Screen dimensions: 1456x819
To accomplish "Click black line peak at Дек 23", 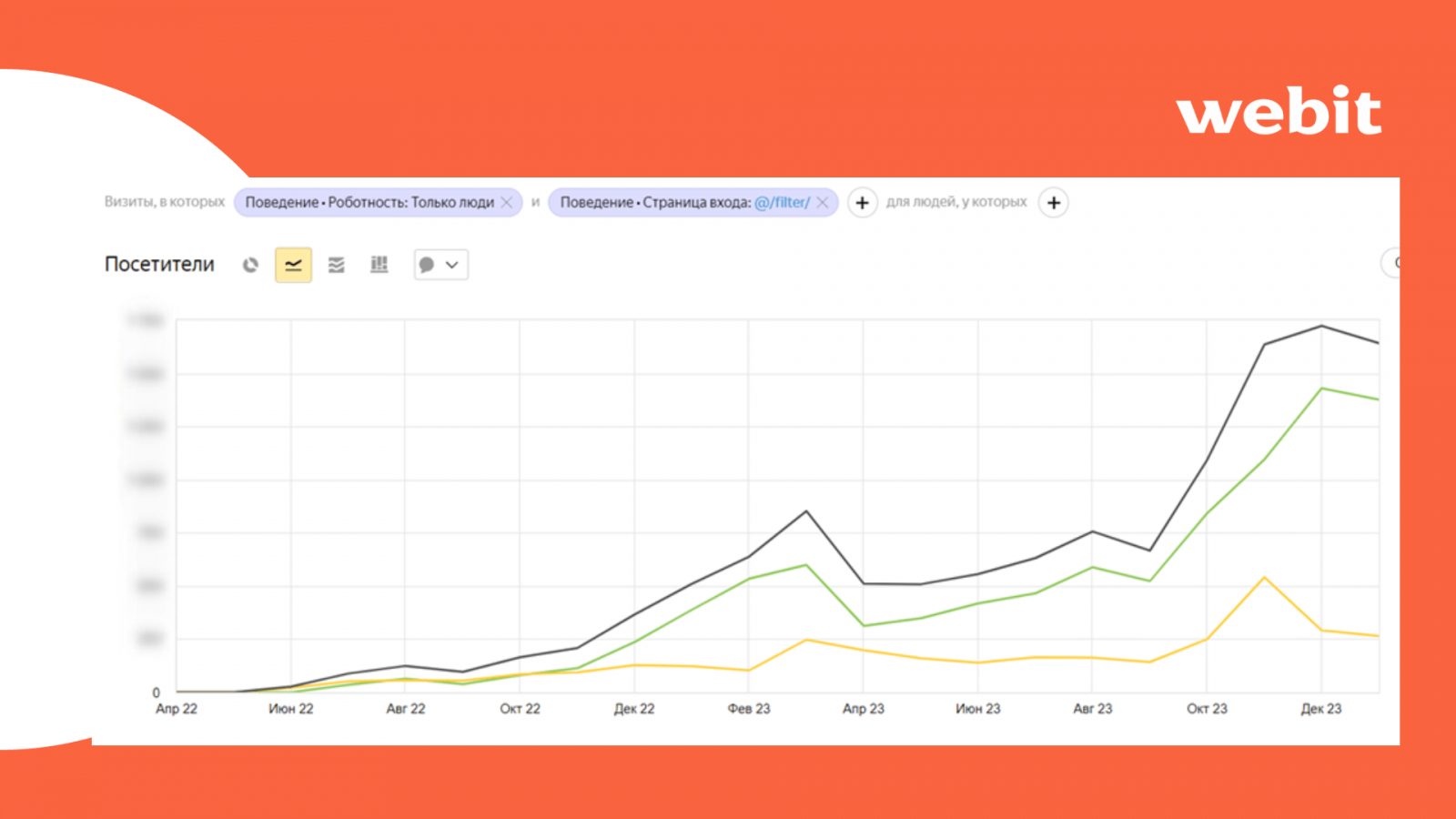I will tap(1321, 326).
